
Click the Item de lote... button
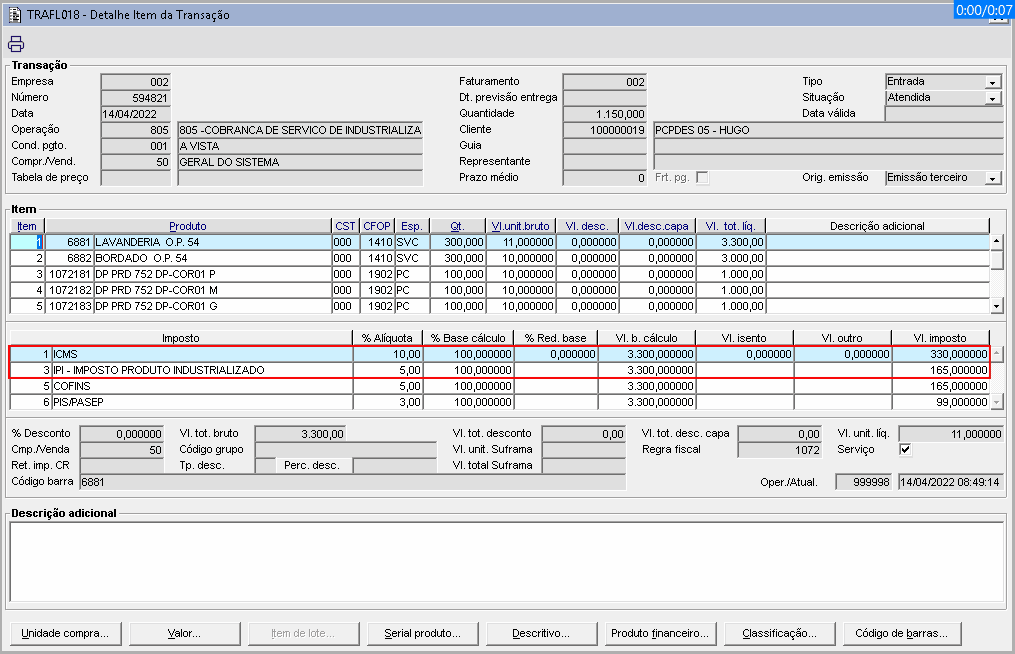click(x=304, y=633)
